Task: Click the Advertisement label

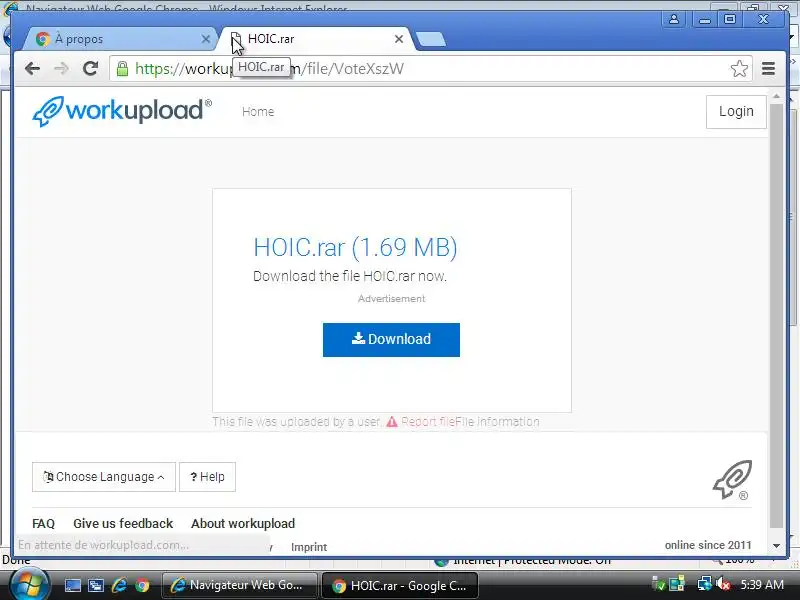Action: (x=391, y=299)
